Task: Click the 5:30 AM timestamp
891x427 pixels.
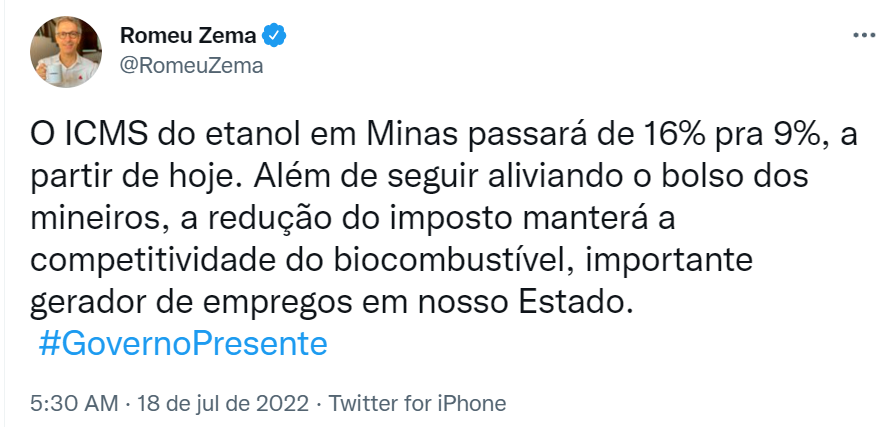Action: tap(75, 404)
